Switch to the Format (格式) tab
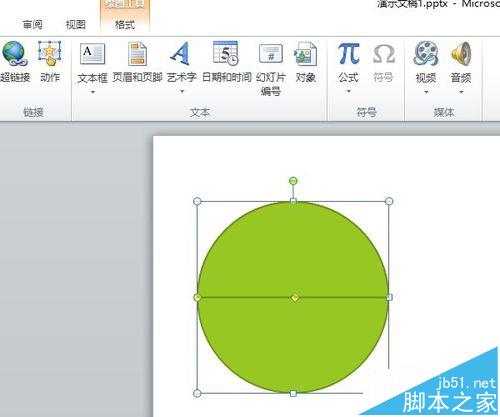500x417 pixels. pyautogui.click(x=125, y=25)
